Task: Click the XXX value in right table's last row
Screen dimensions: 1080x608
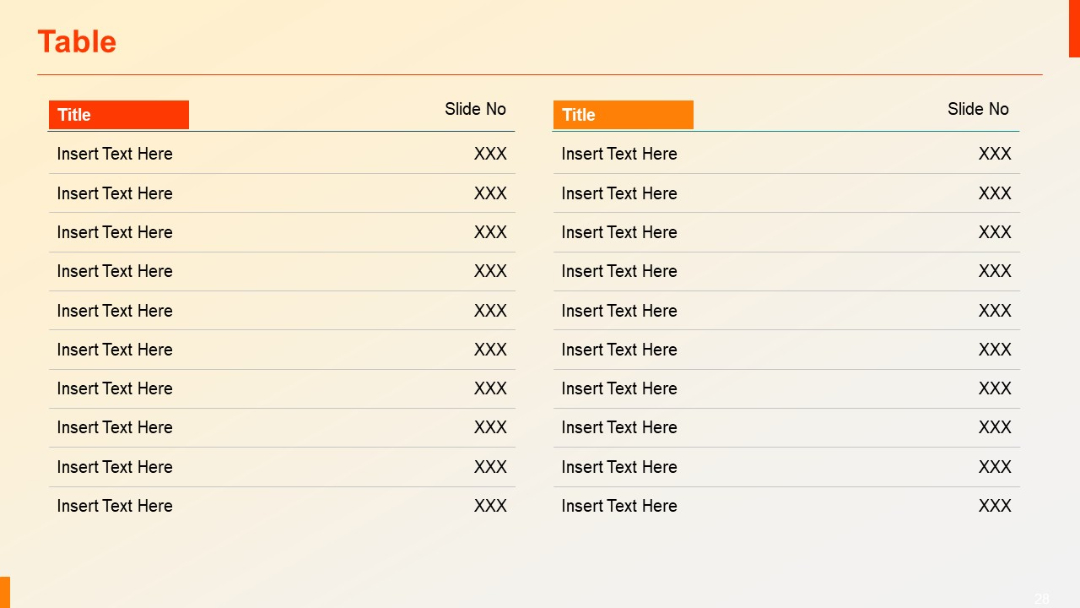Action: 995,506
